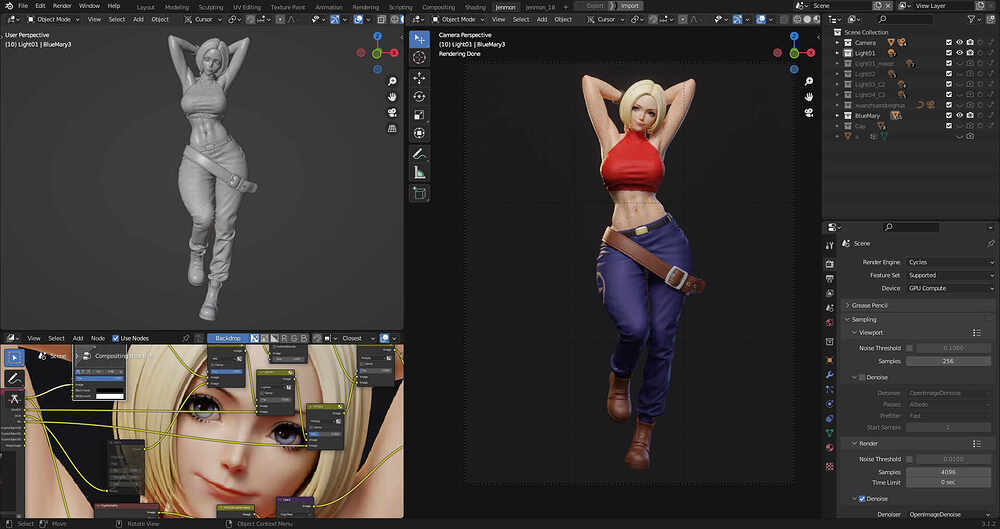Image resolution: width=1000 pixels, height=529 pixels.
Task: Switch to the Compositing workspace tab
Action: pyautogui.click(x=439, y=7)
